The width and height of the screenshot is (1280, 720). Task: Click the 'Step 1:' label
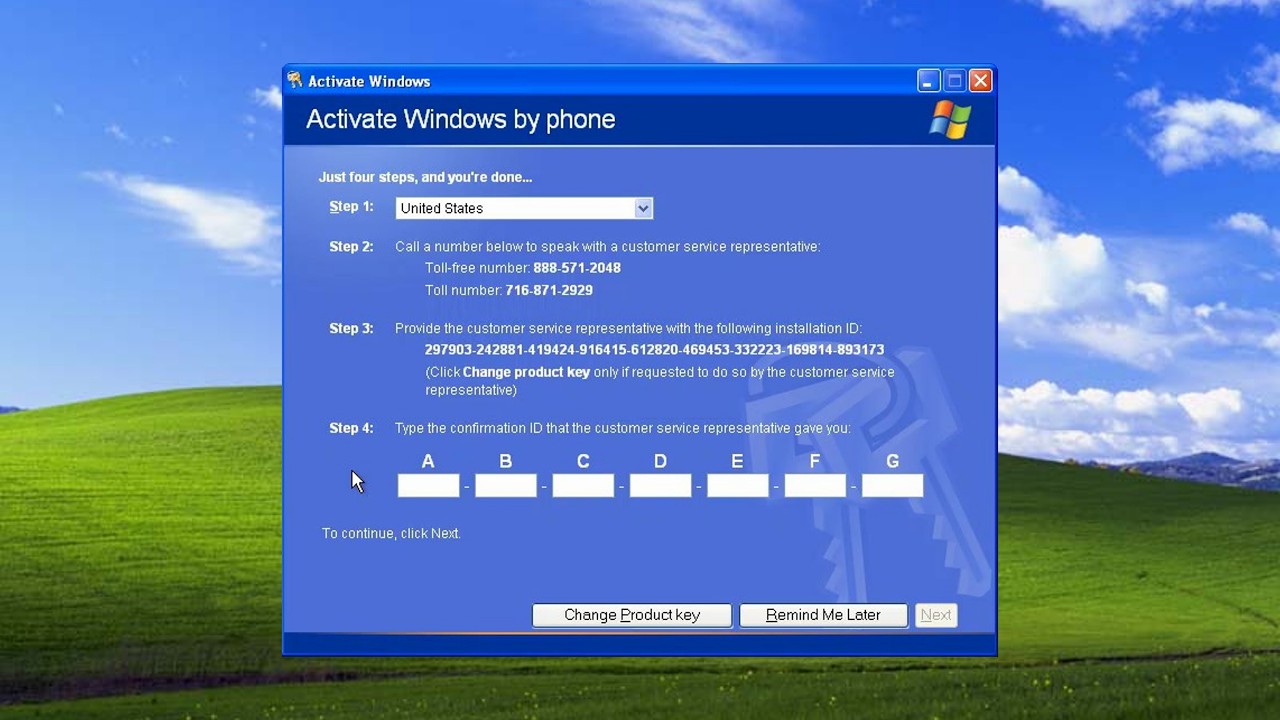click(x=351, y=206)
